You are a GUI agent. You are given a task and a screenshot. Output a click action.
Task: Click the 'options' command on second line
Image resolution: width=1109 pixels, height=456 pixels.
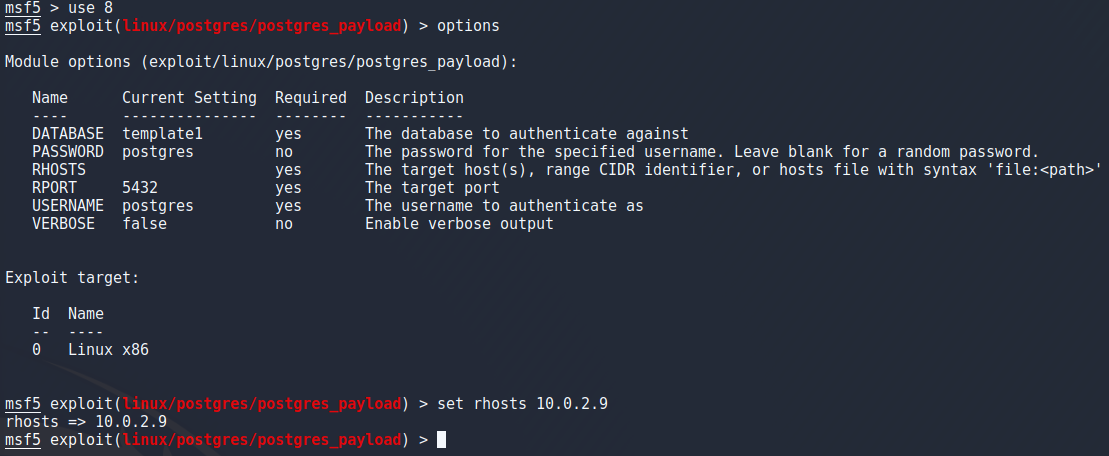point(468,26)
